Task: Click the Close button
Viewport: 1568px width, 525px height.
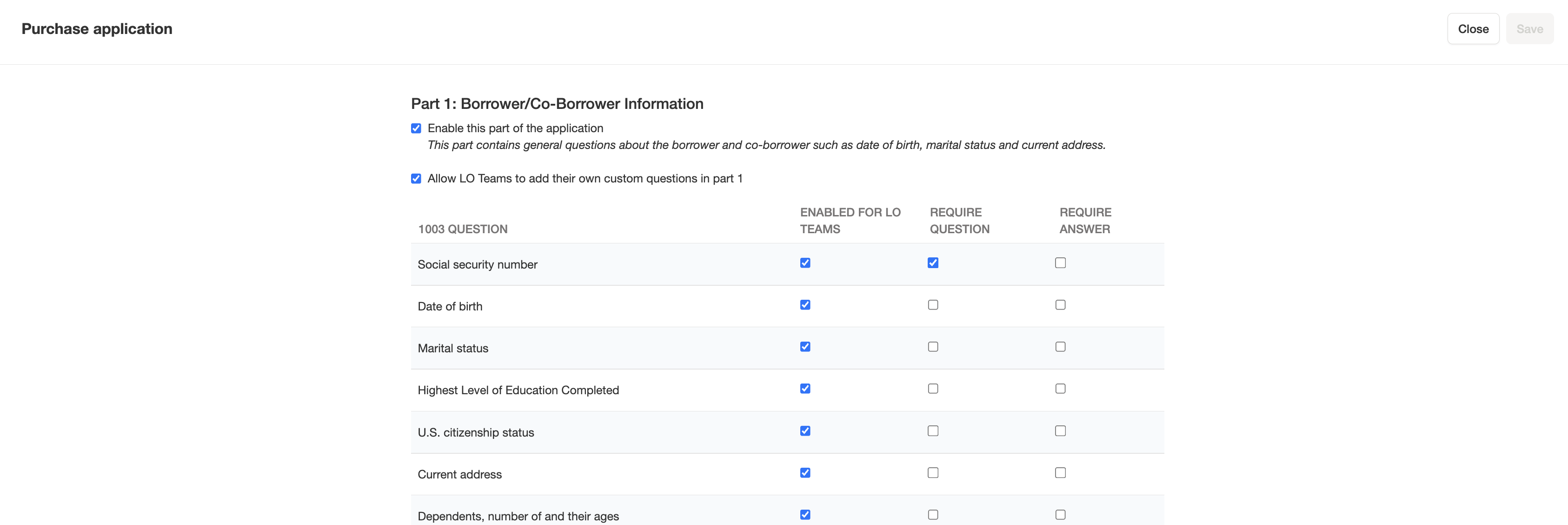Action: [x=1472, y=29]
